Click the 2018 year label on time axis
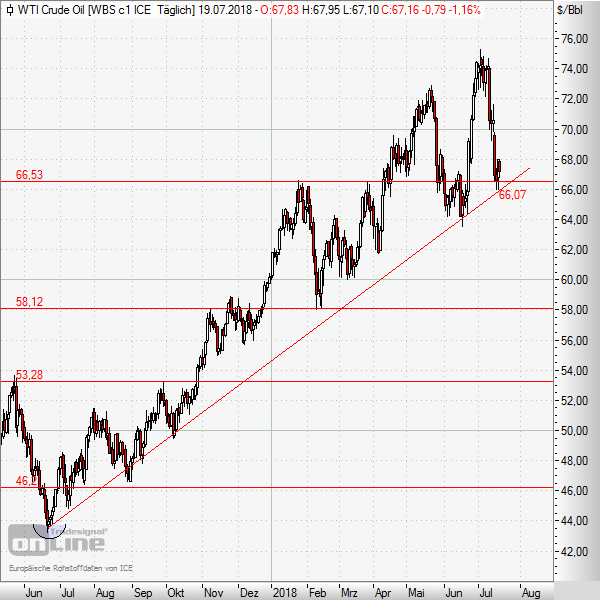This screenshot has width=600, height=600. click(285, 593)
